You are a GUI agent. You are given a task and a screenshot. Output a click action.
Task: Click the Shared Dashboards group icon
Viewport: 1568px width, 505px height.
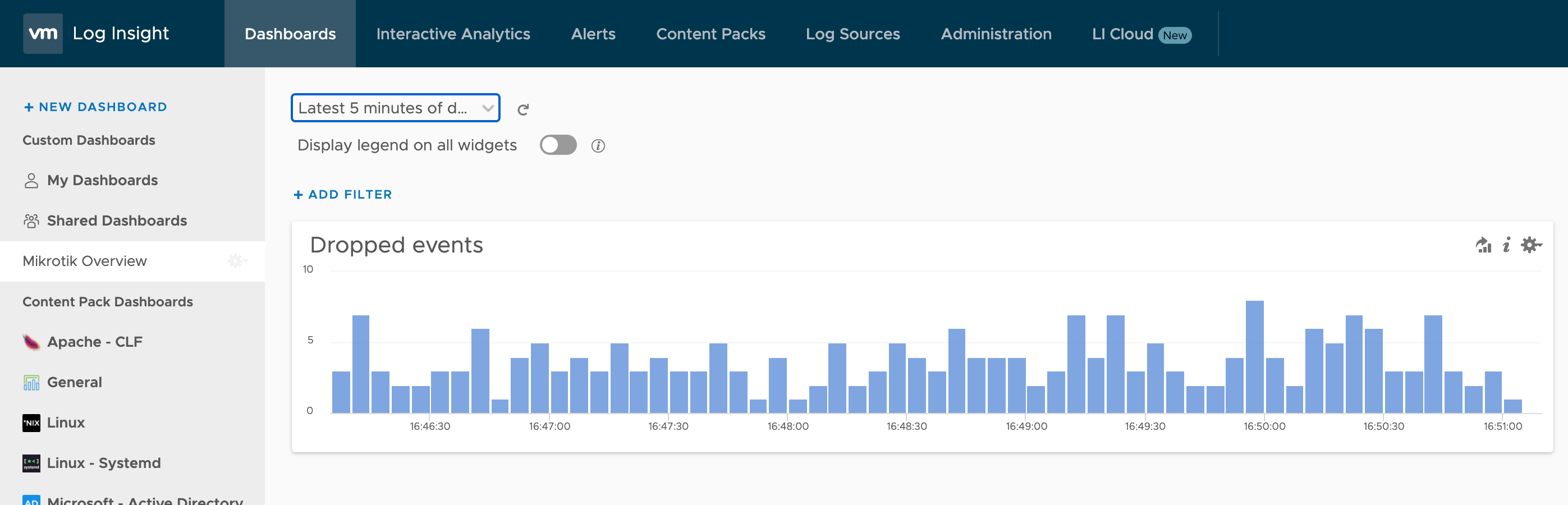point(31,221)
